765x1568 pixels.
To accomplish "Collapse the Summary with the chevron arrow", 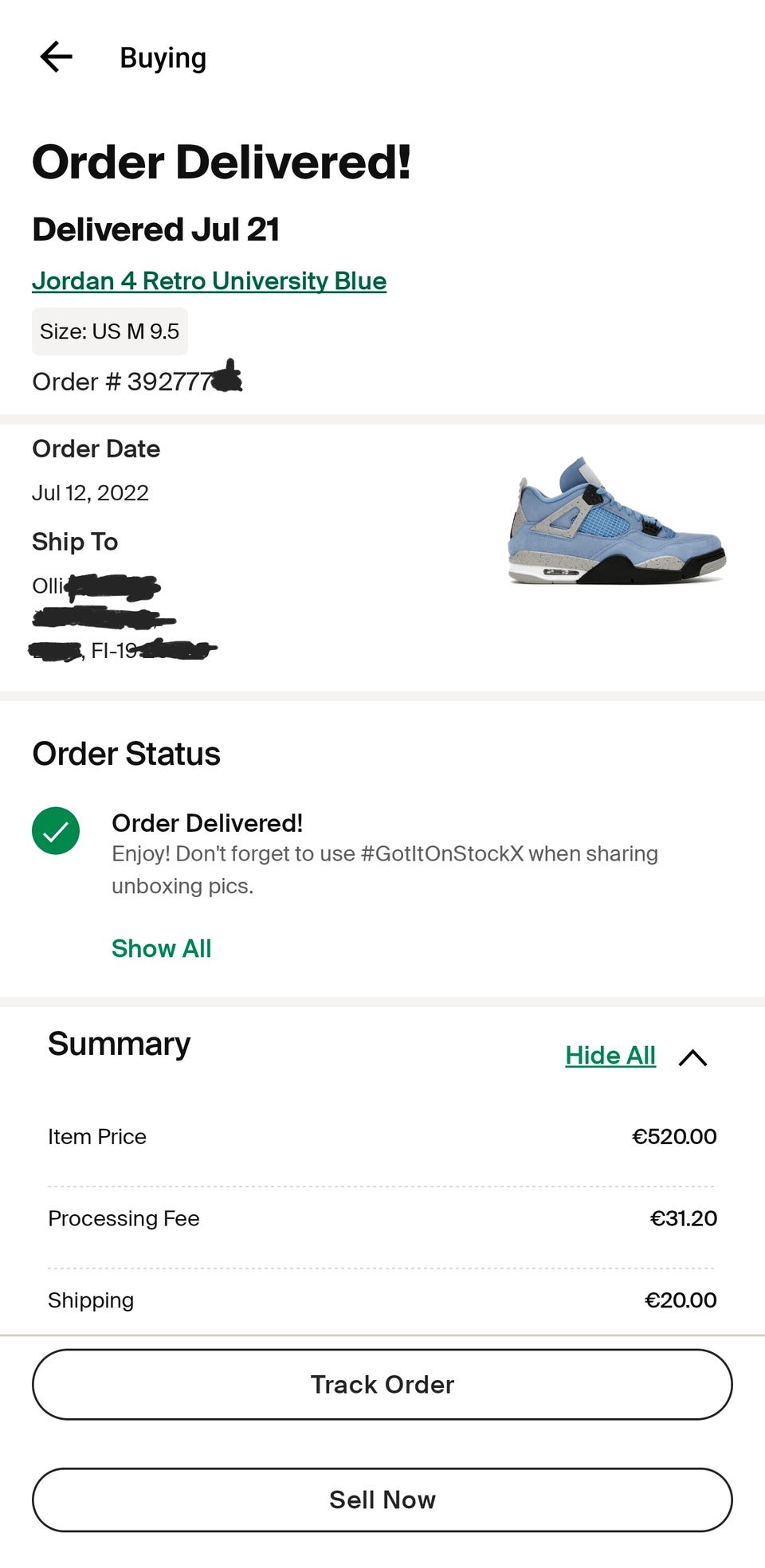I will coord(692,1057).
